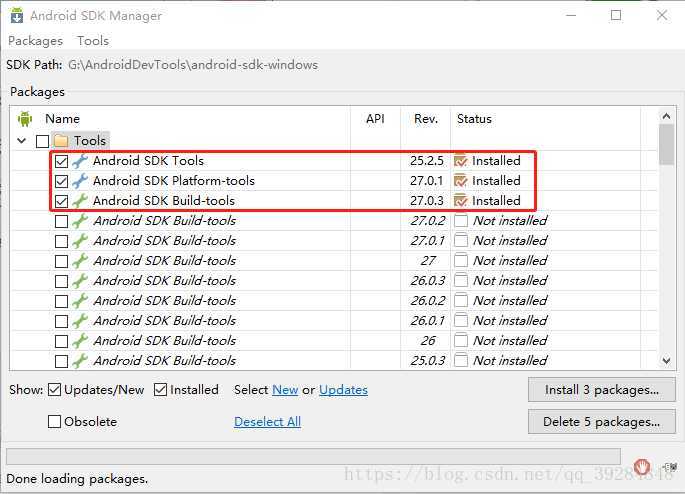Click Installed status icon for Android SDK Tools
The height and width of the screenshot is (494, 685).
point(461,161)
